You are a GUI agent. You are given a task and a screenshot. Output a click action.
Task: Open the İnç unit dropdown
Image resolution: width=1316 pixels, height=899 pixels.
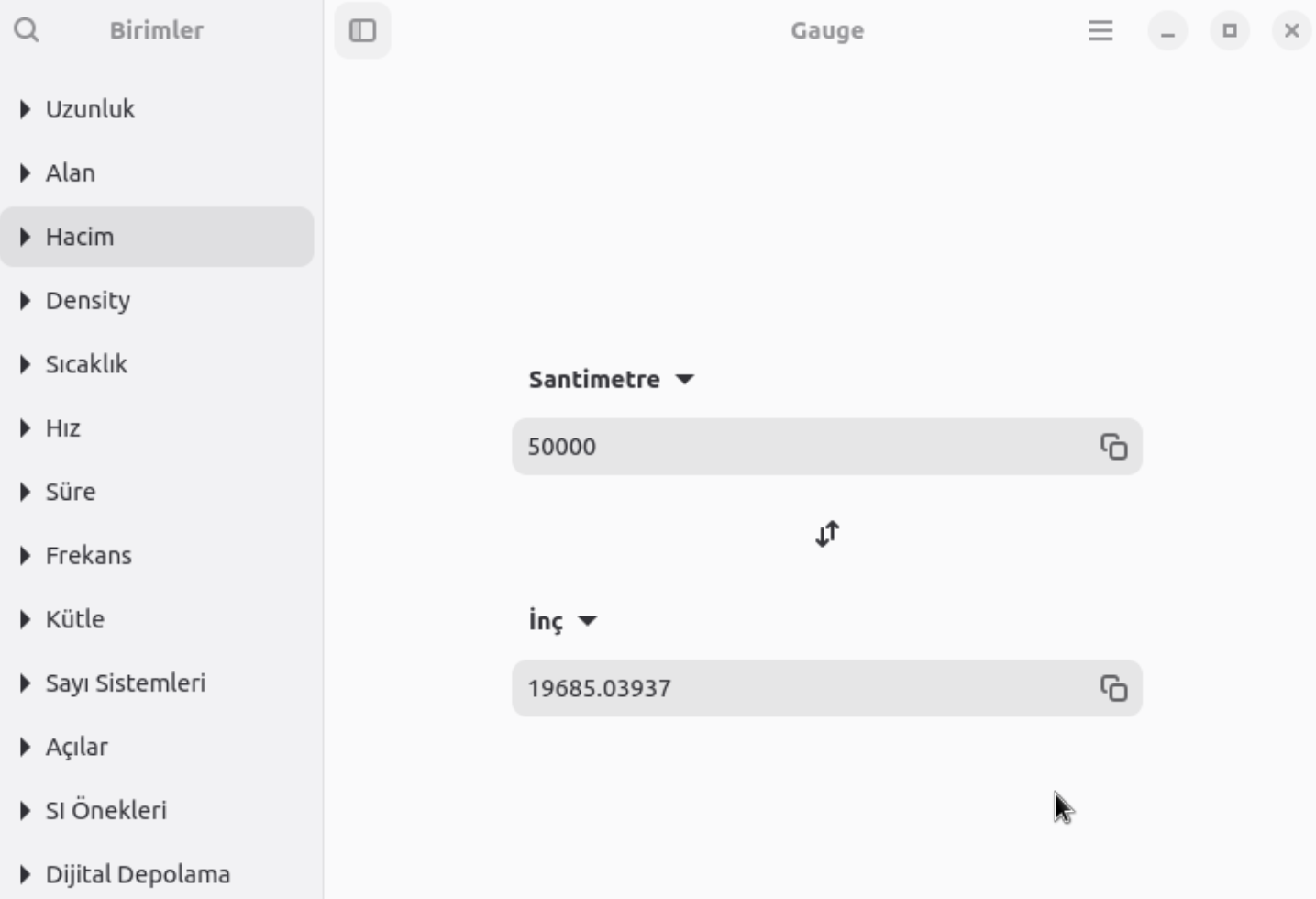click(563, 621)
